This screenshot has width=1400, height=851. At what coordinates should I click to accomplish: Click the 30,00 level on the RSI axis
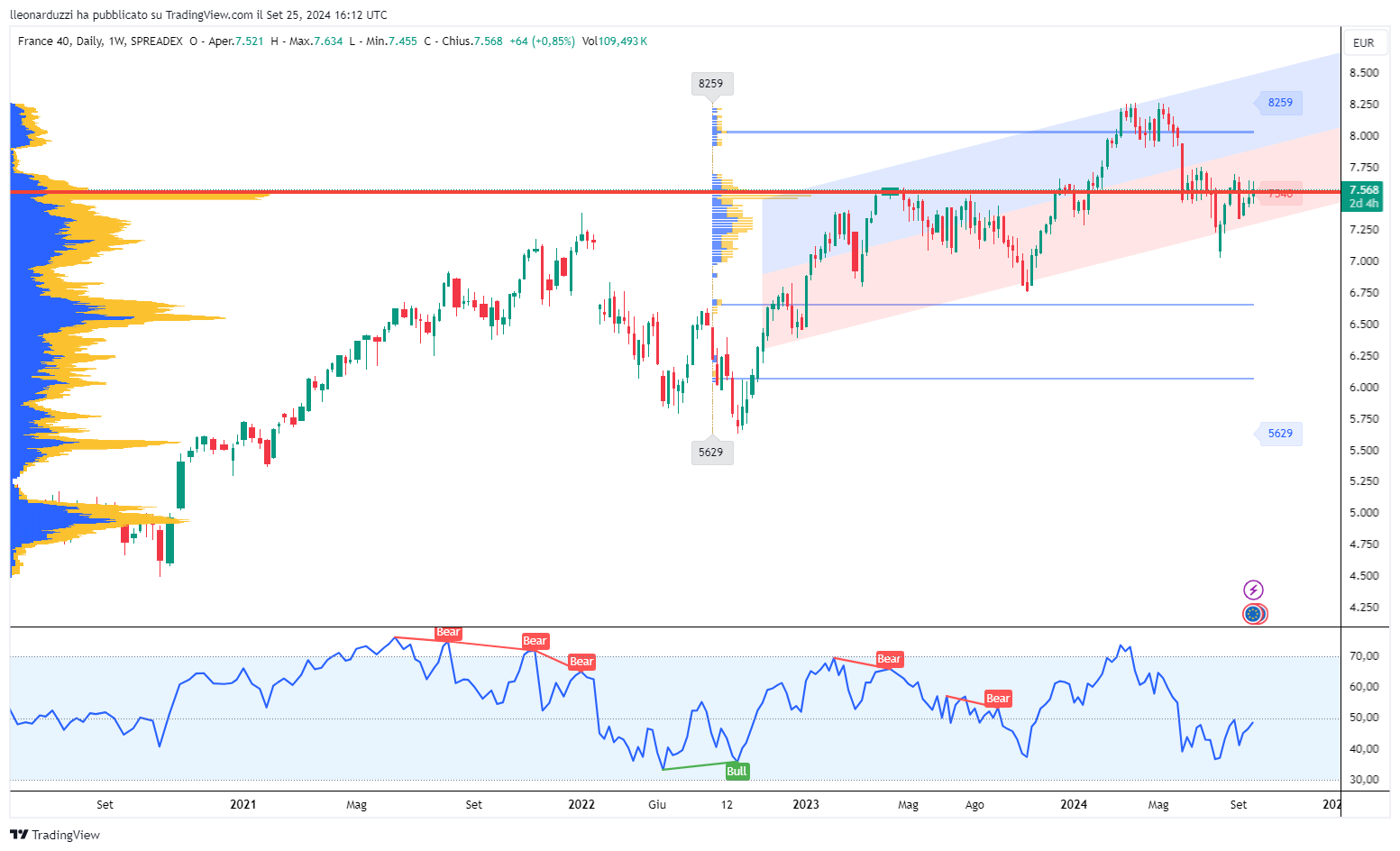coord(1364,780)
